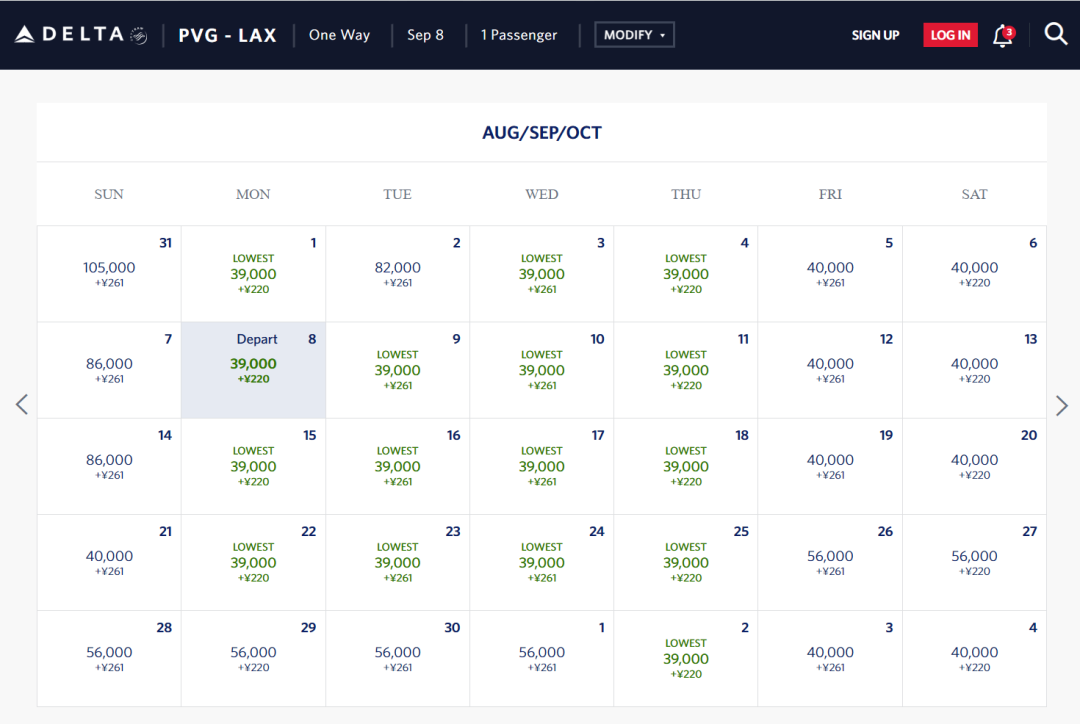Choose September 18 fare cell

(686, 466)
